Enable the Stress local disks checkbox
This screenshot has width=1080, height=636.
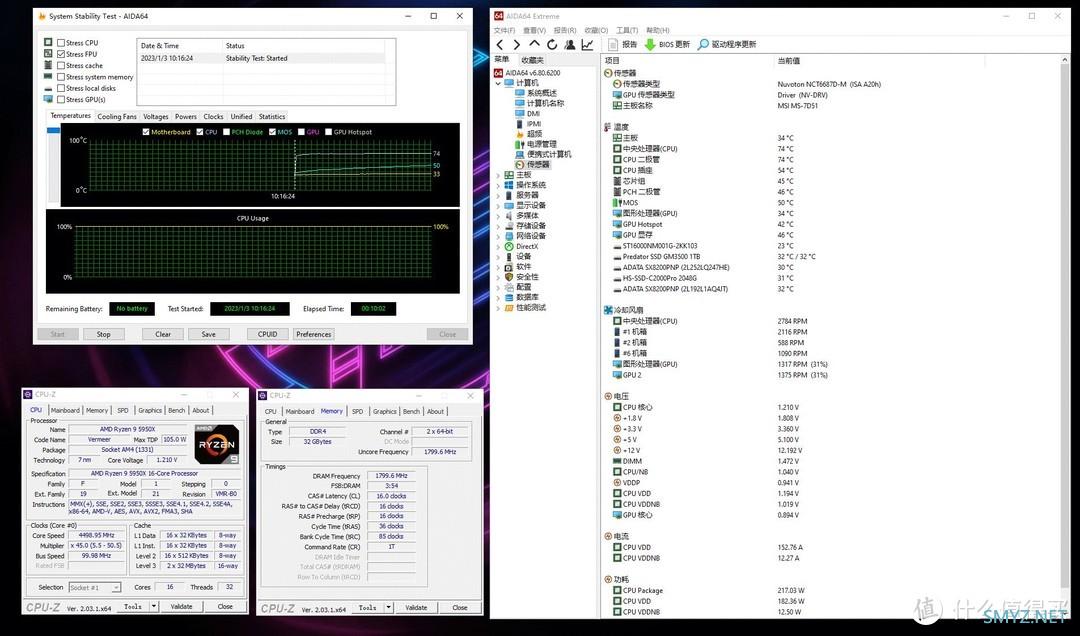tap(61, 88)
